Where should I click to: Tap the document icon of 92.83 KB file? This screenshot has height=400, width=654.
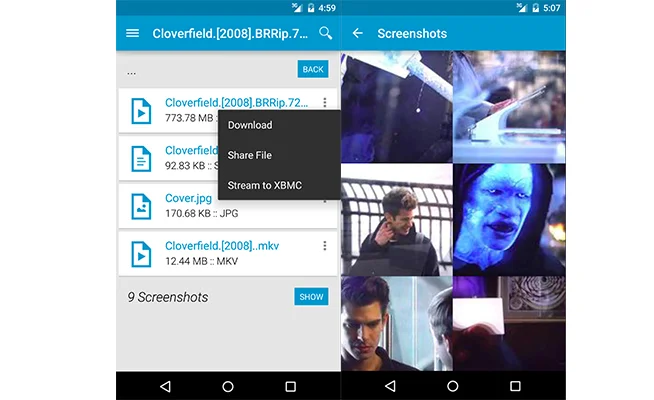click(141, 159)
